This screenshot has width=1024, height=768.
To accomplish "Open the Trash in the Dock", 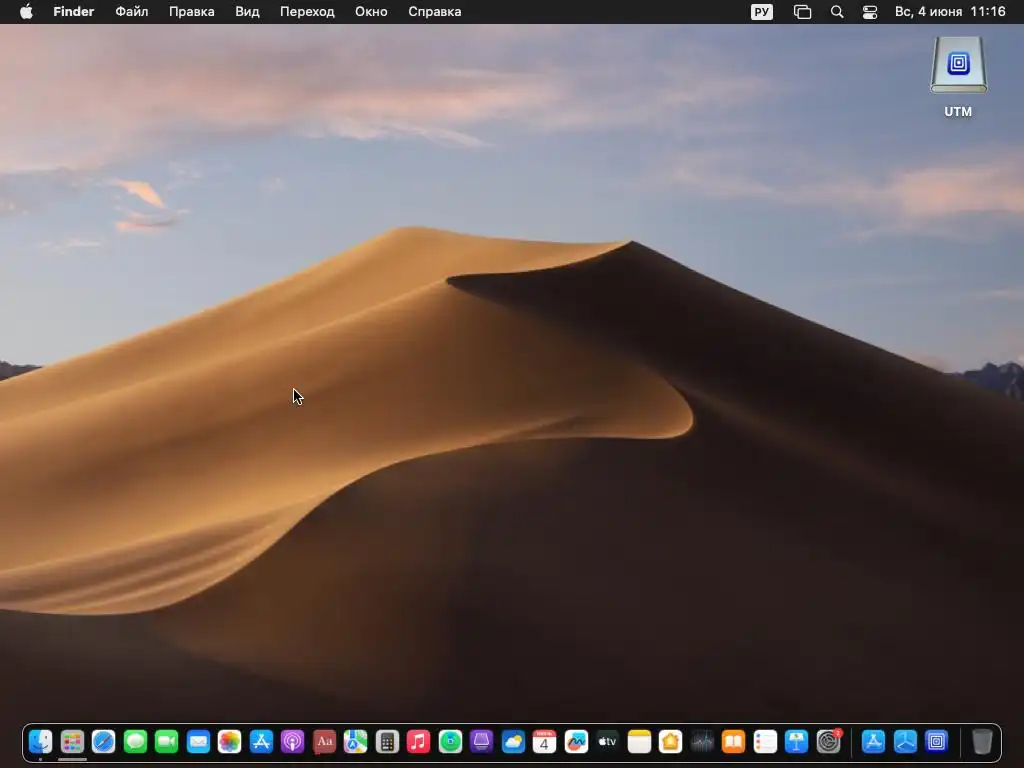I will click(982, 741).
